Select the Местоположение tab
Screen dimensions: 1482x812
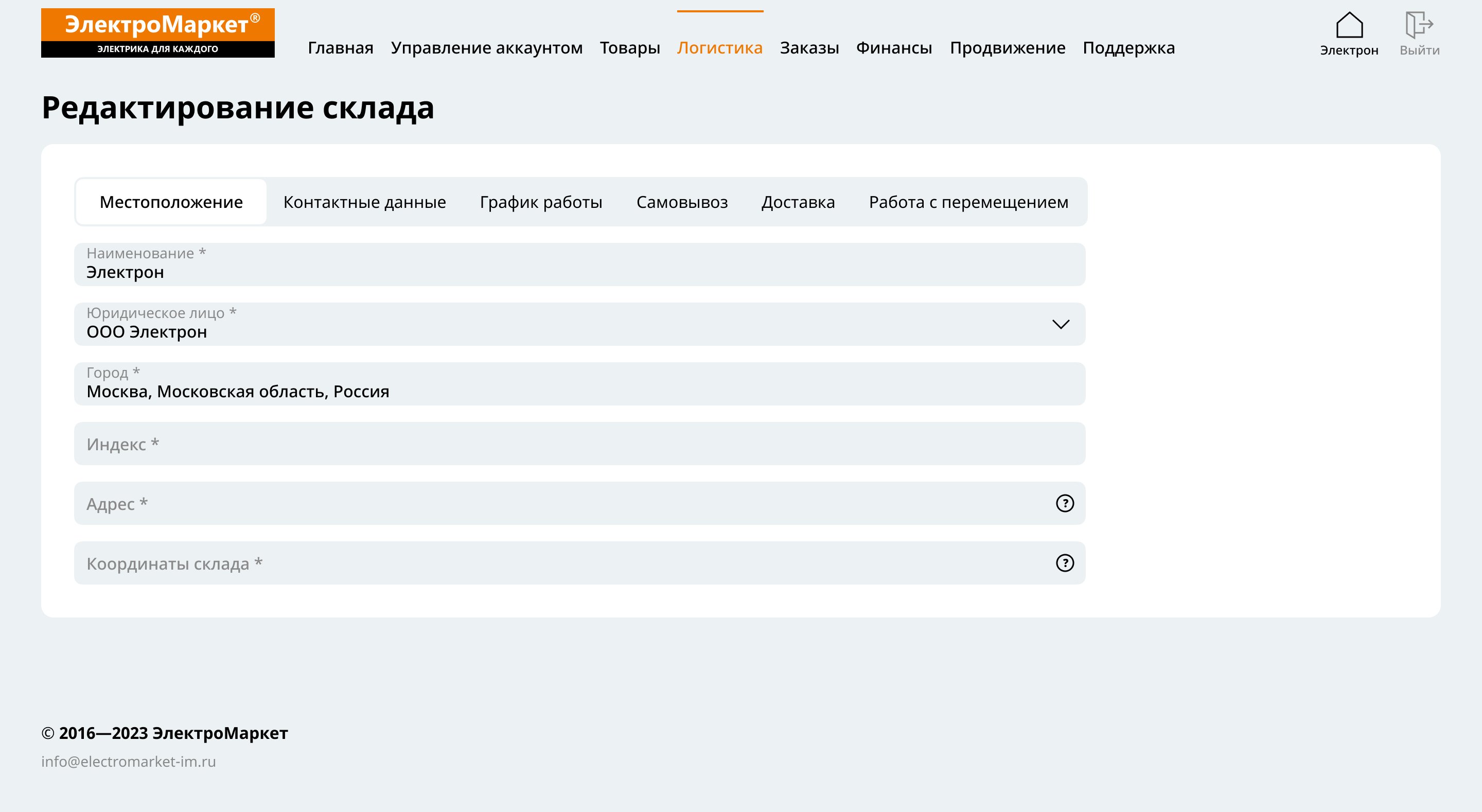(171, 202)
